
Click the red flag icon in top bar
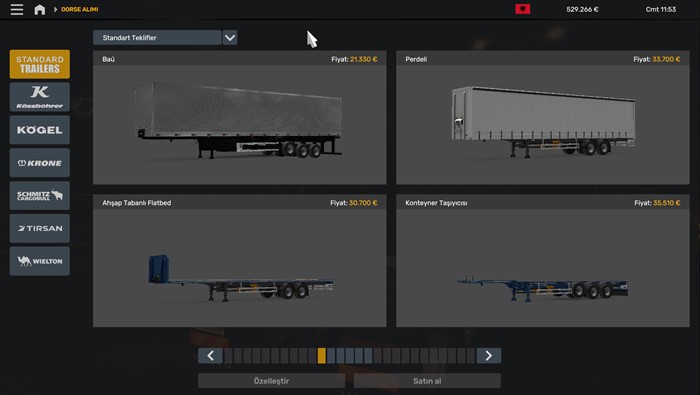(523, 9)
